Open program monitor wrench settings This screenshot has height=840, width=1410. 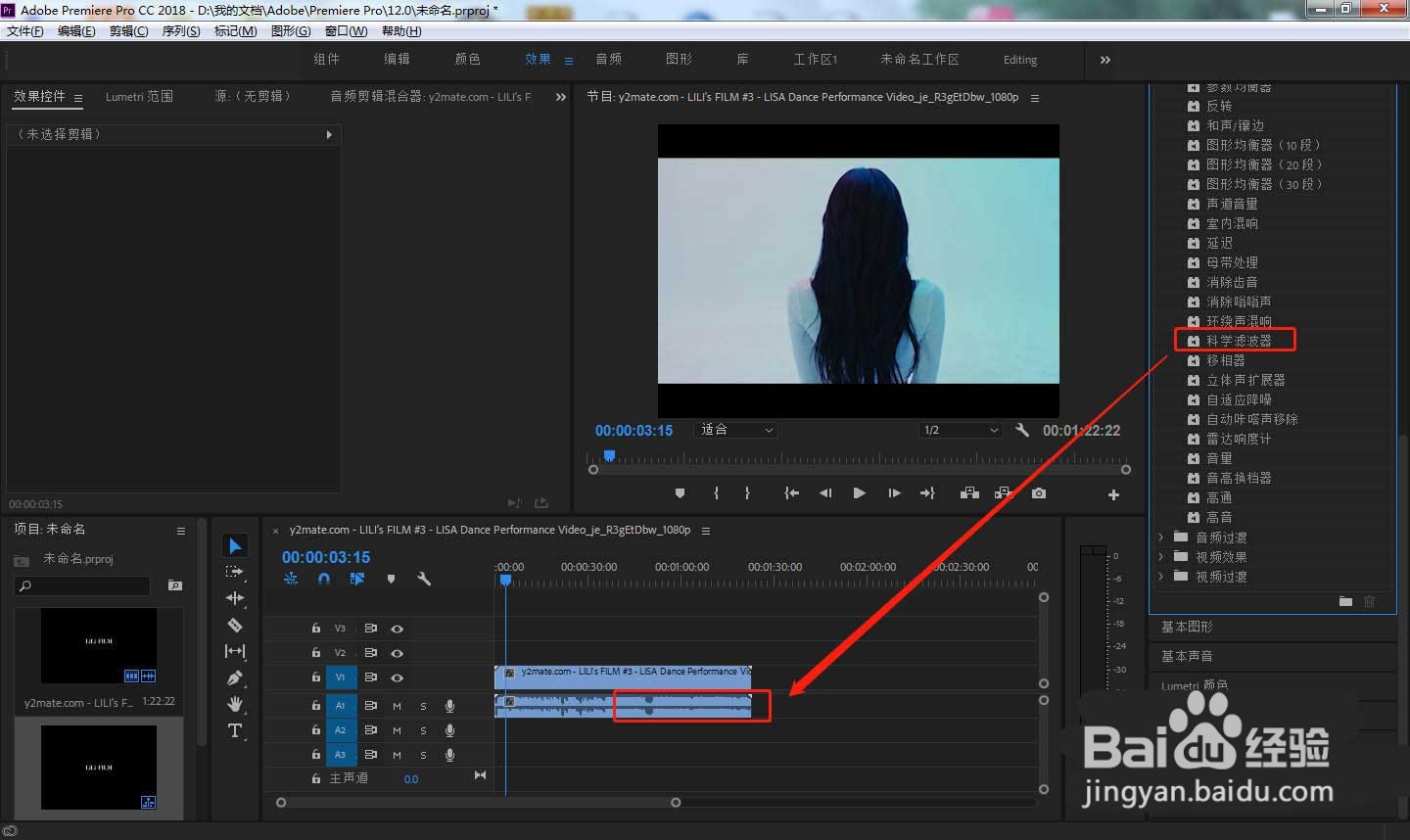[x=1022, y=430]
